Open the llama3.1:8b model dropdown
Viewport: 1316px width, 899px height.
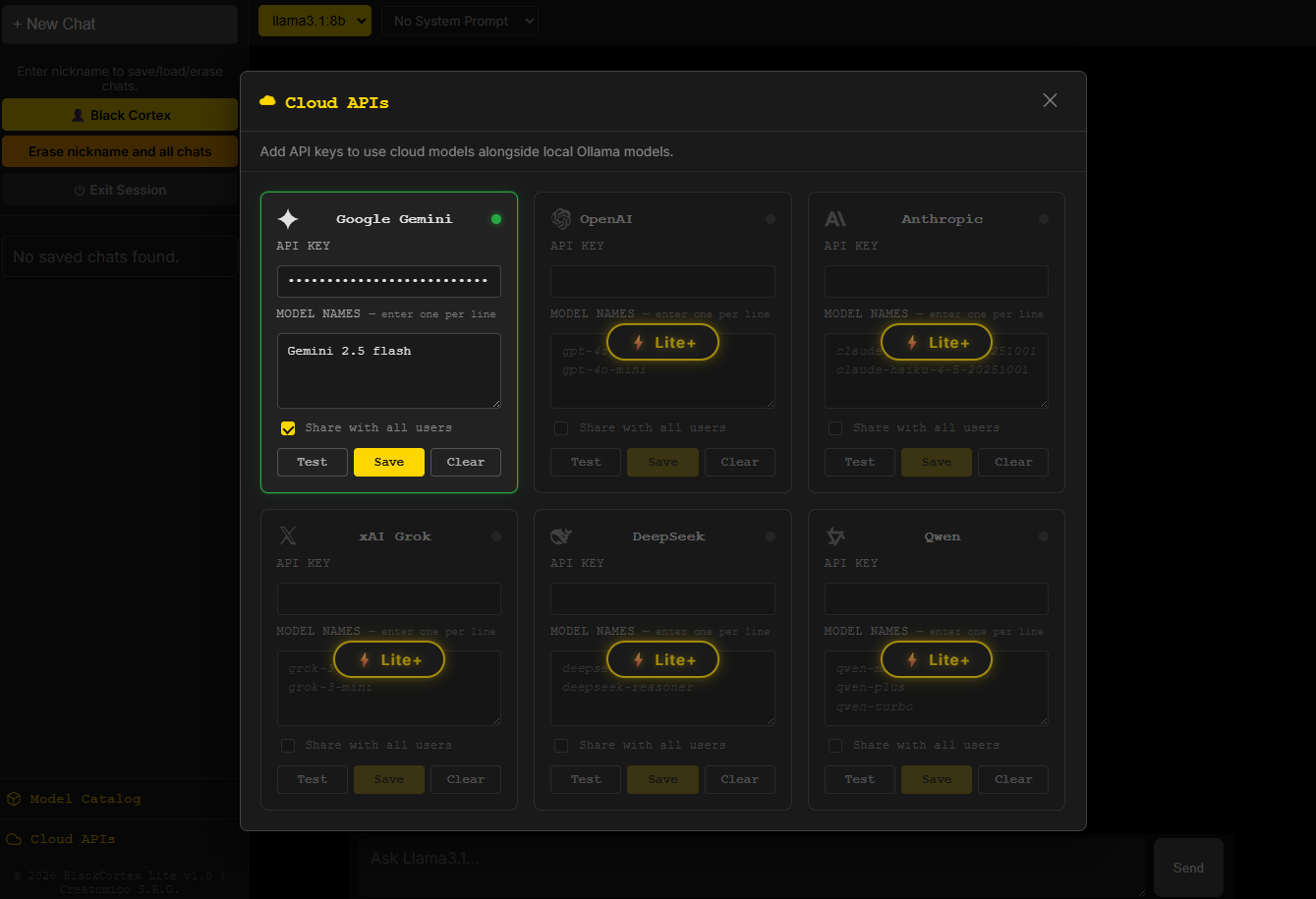(x=315, y=21)
